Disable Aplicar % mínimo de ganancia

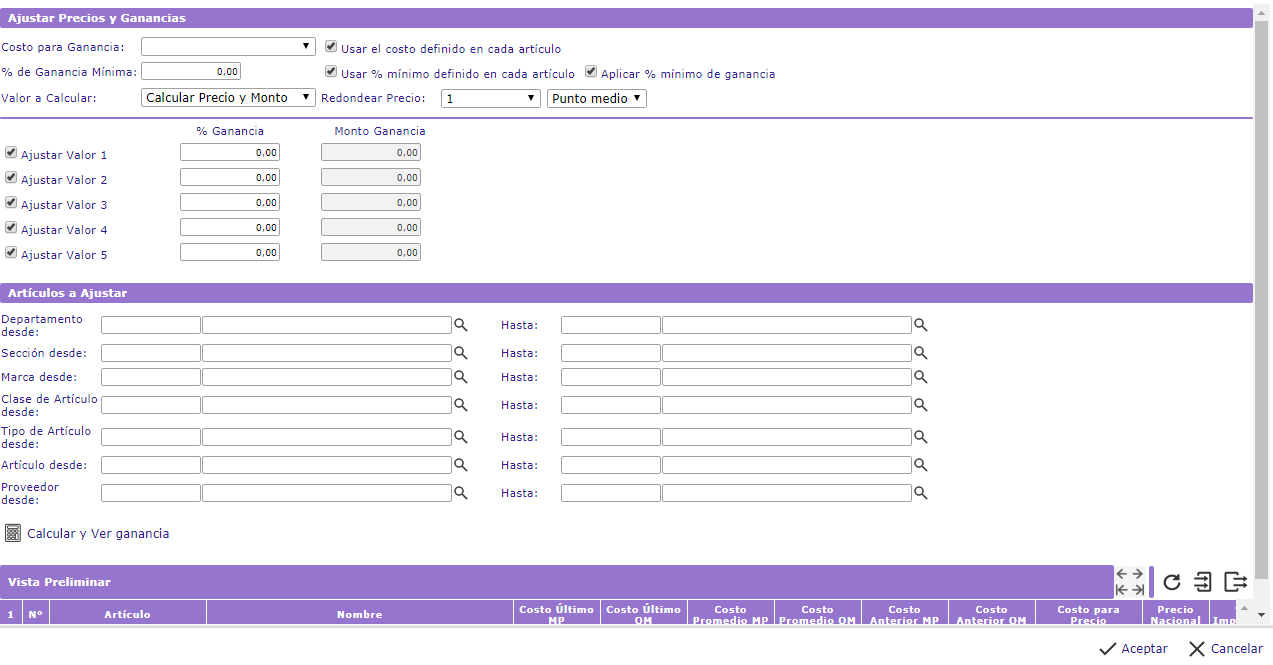(591, 72)
